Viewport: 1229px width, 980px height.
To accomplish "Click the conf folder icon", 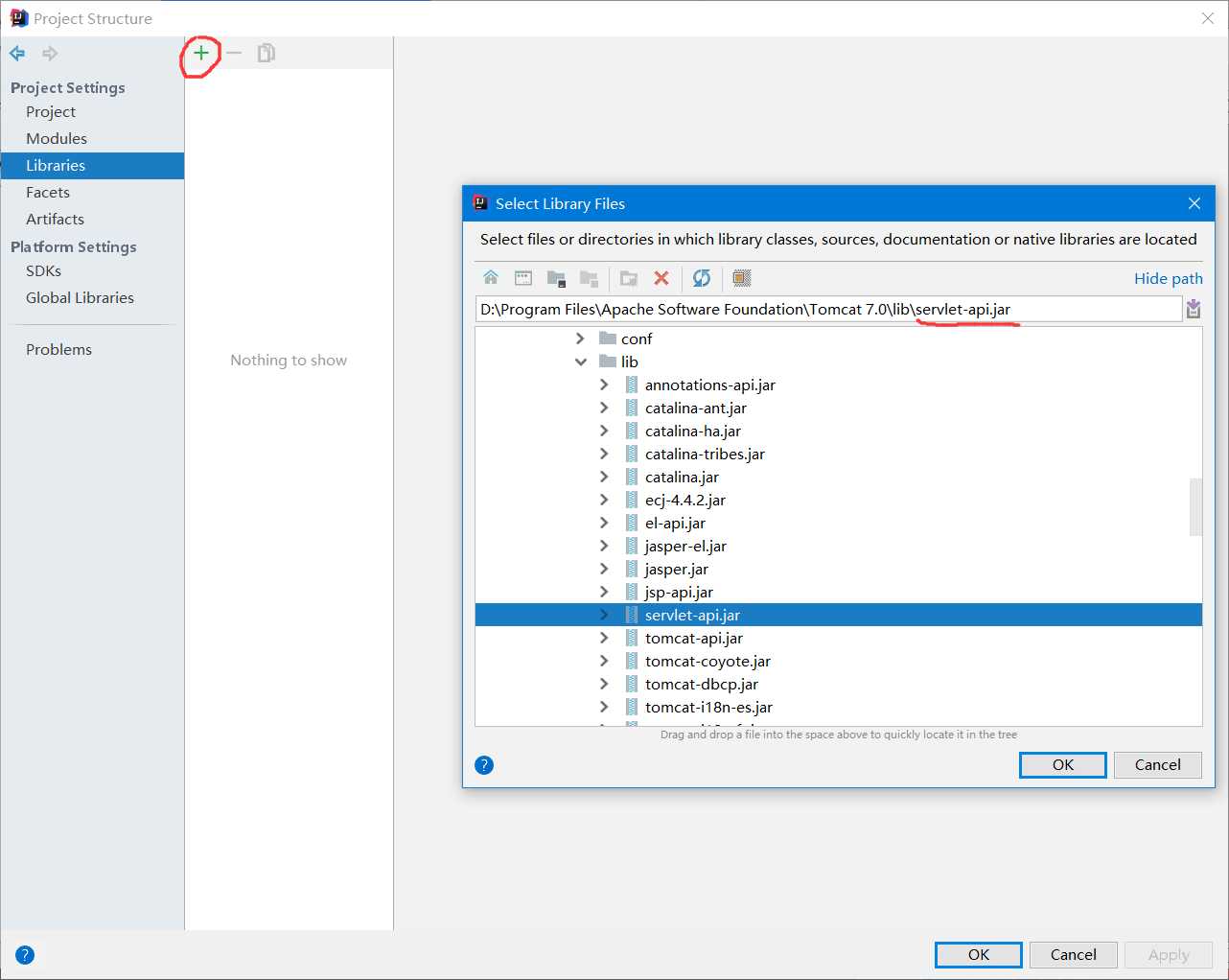I will click(608, 338).
